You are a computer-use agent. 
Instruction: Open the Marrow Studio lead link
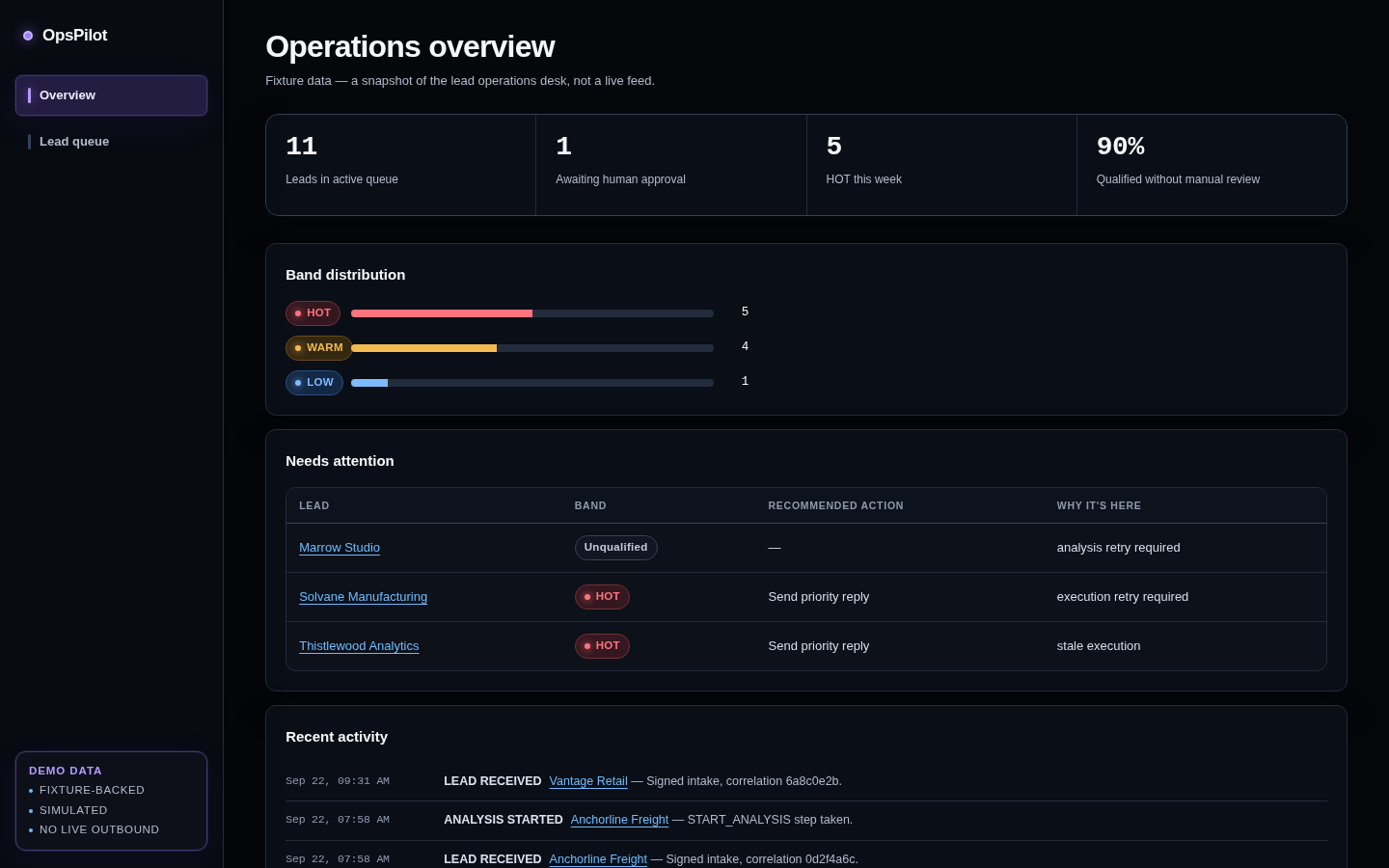point(340,548)
